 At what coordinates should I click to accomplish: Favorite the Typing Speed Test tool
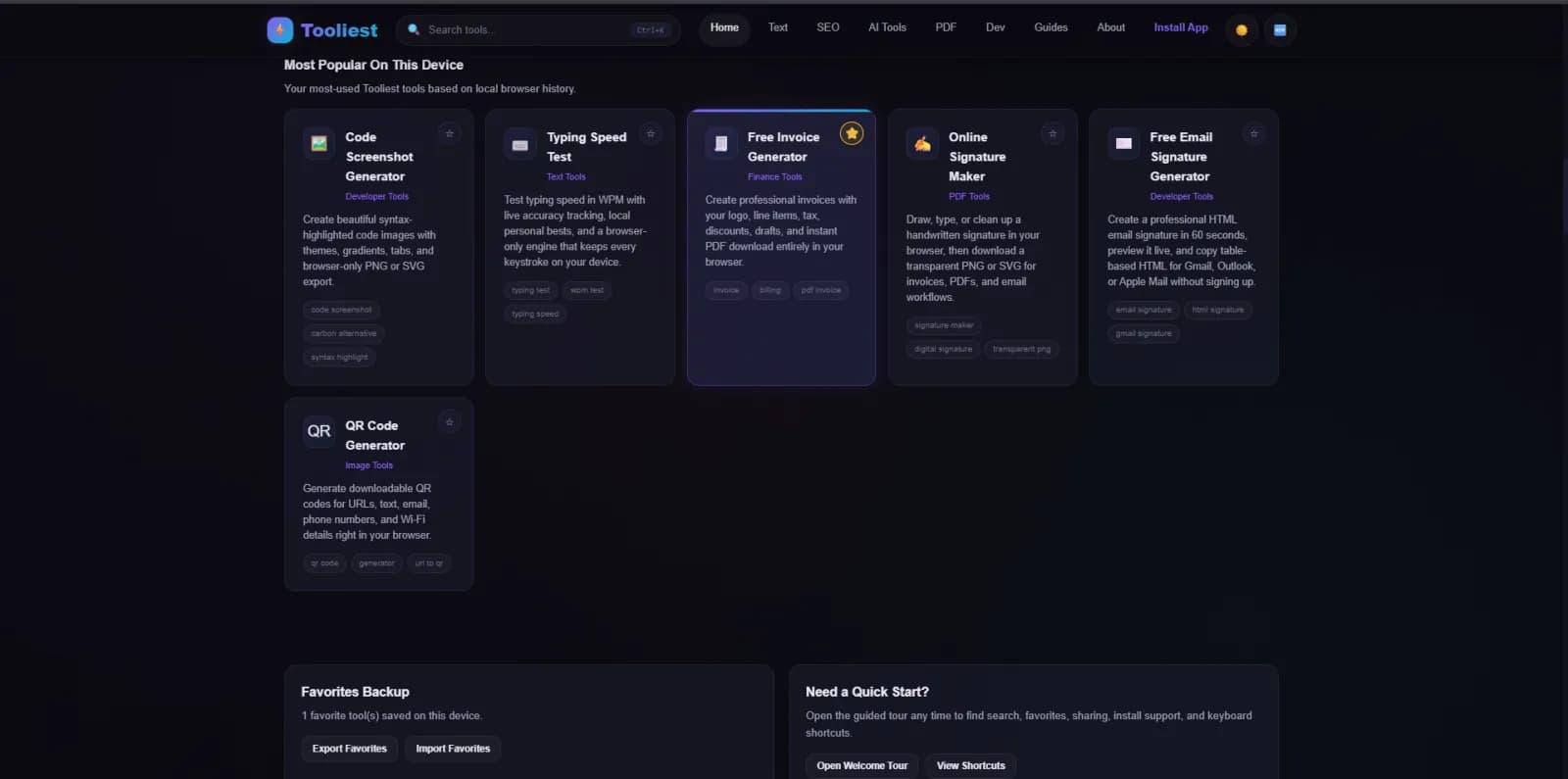point(651,133)
